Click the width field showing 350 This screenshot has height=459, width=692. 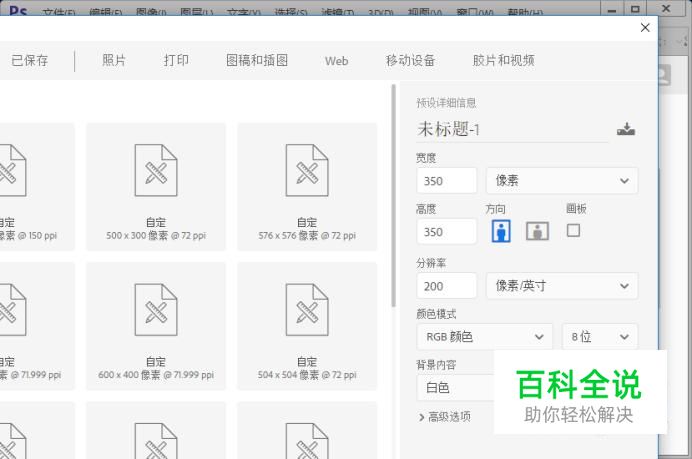pyautogui.click(x=447, y=181)
